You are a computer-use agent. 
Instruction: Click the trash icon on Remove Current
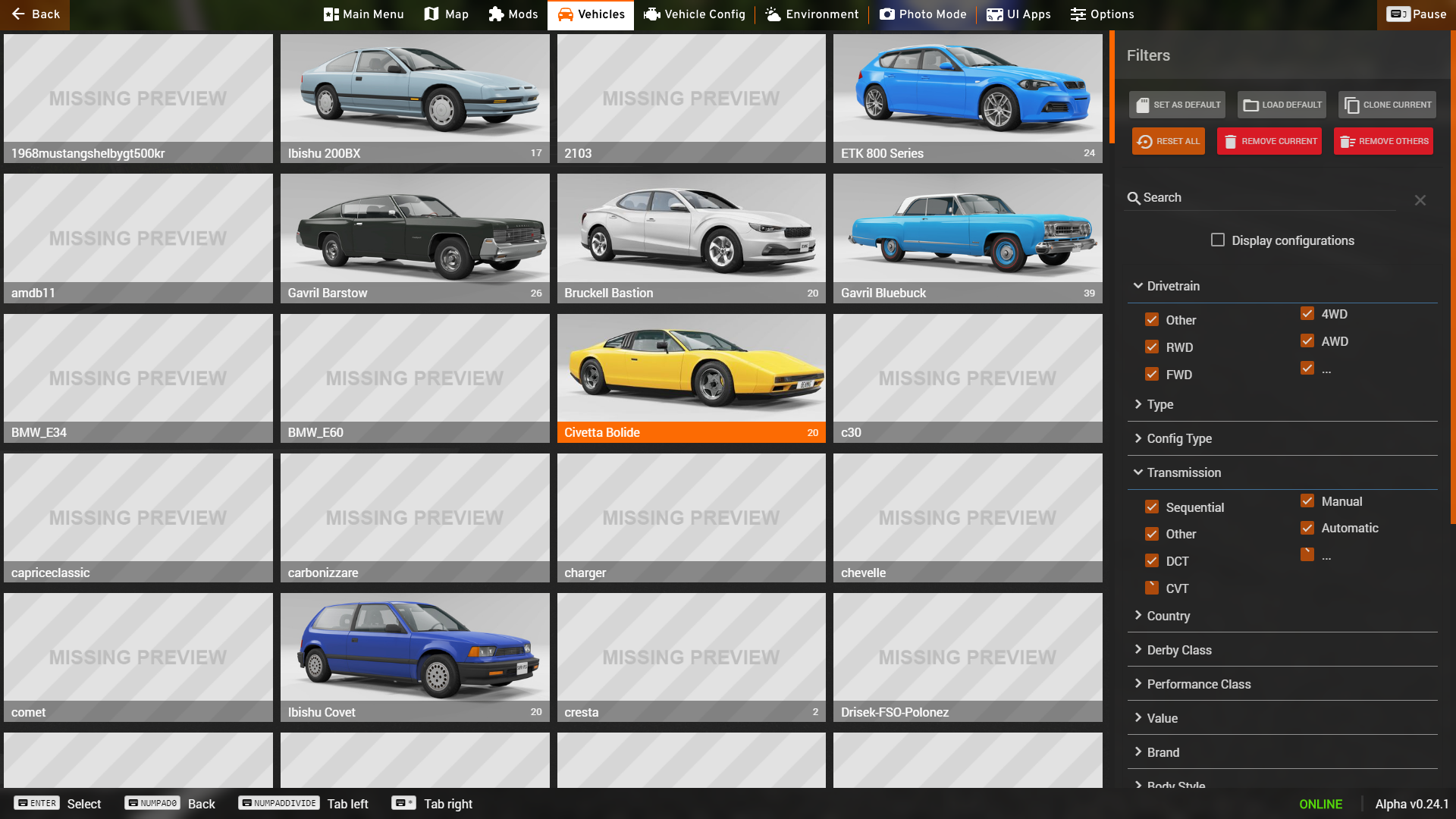click(x=1230, y=141)
